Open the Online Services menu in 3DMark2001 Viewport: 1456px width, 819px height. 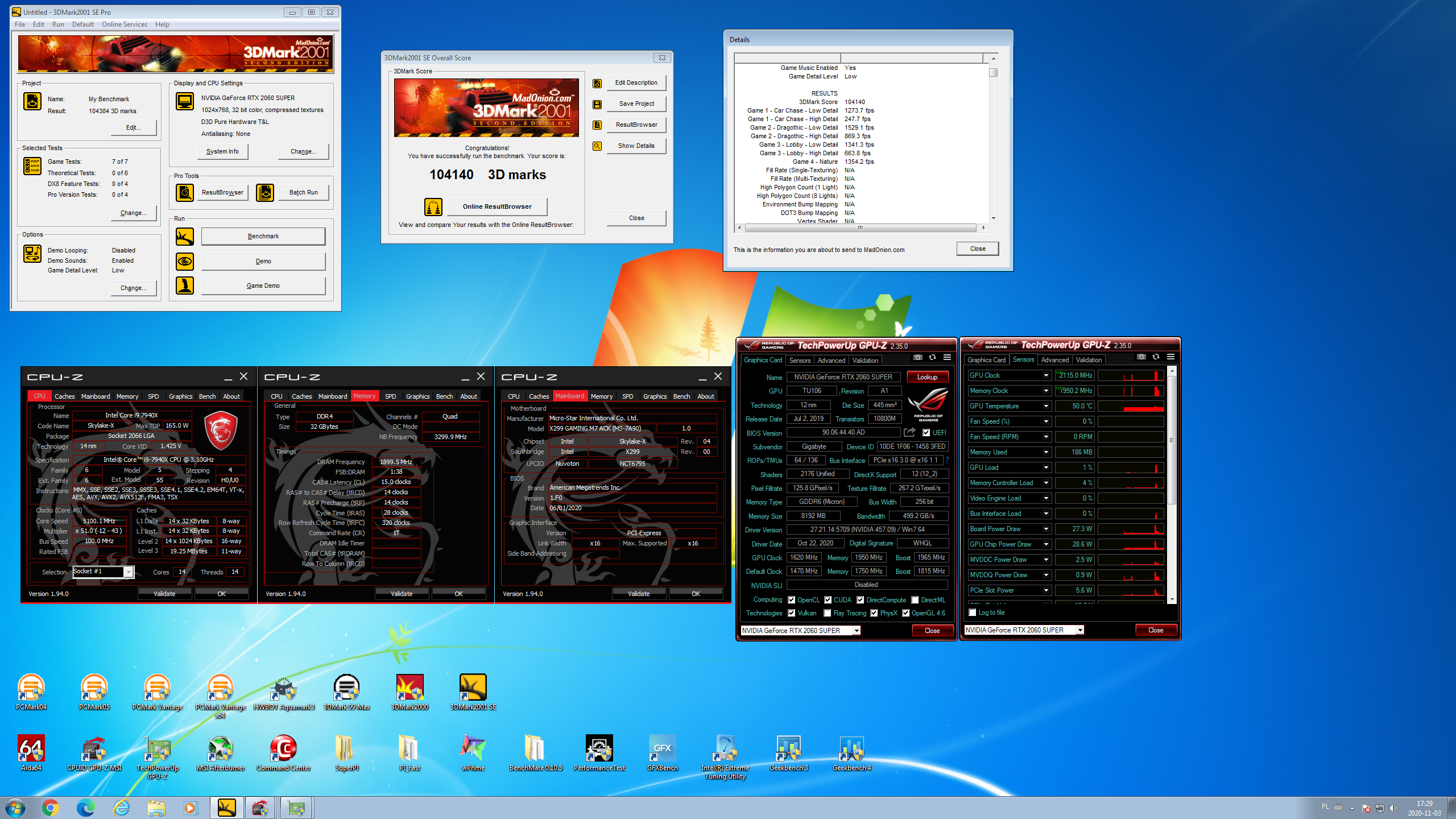point(125,24)
